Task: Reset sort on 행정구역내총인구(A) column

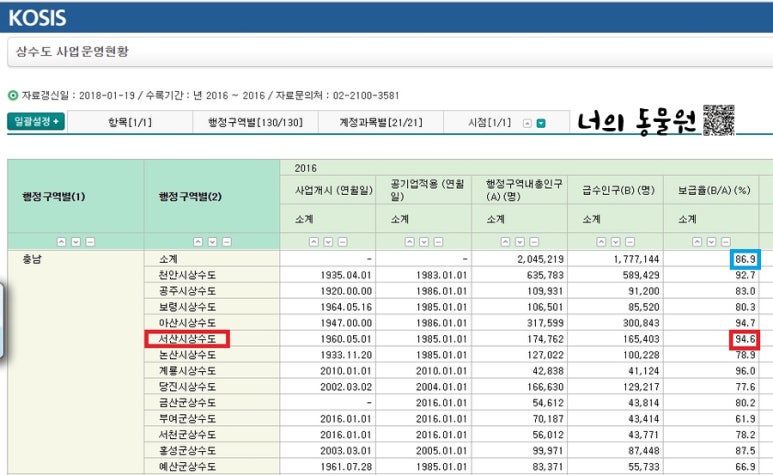Action: (x=534, y=242)
